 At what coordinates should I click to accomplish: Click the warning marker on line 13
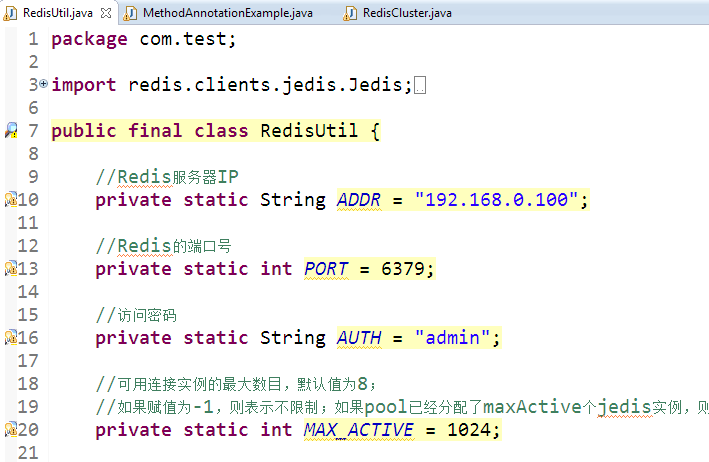tap(10, 269)
